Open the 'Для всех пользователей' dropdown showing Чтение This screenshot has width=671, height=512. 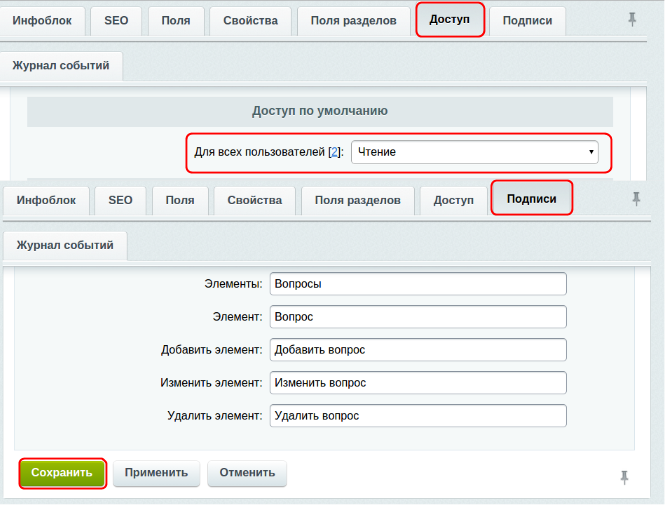[475, 152]
